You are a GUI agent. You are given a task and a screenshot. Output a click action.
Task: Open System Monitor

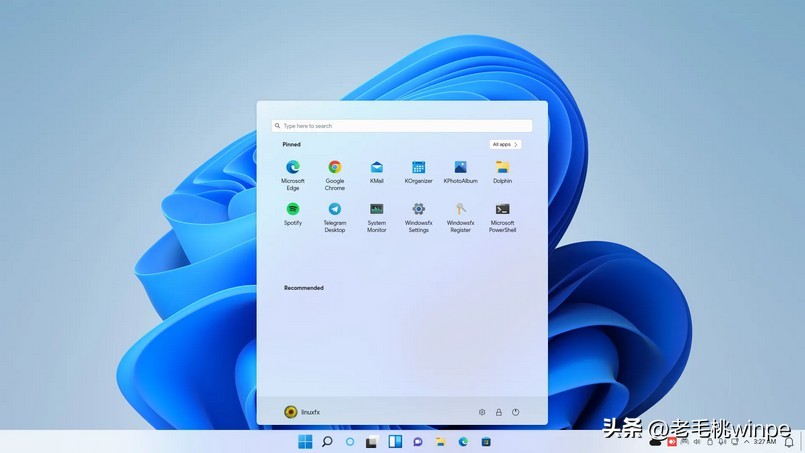pos(377,209)
